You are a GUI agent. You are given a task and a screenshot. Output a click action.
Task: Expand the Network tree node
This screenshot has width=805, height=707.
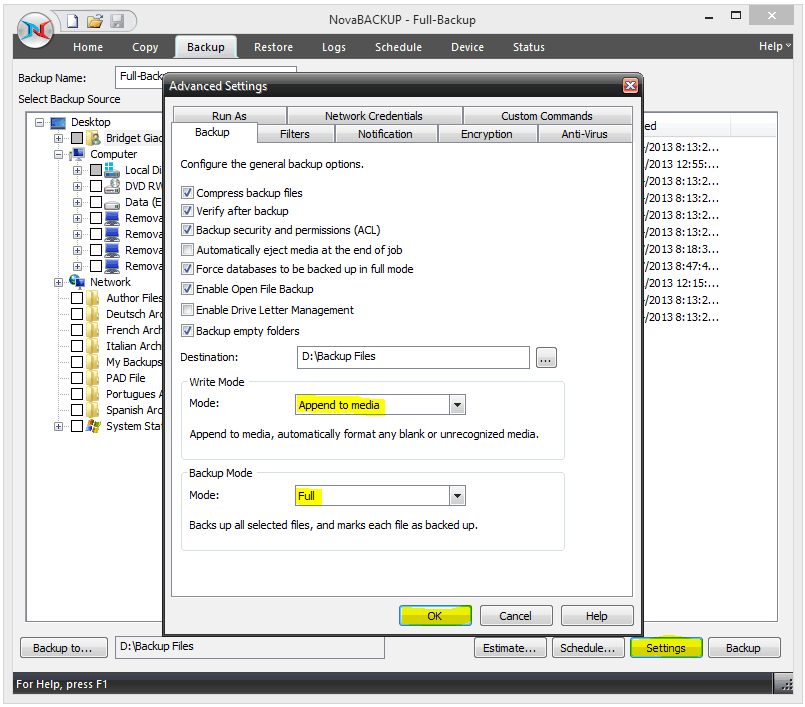pos(59,282)
